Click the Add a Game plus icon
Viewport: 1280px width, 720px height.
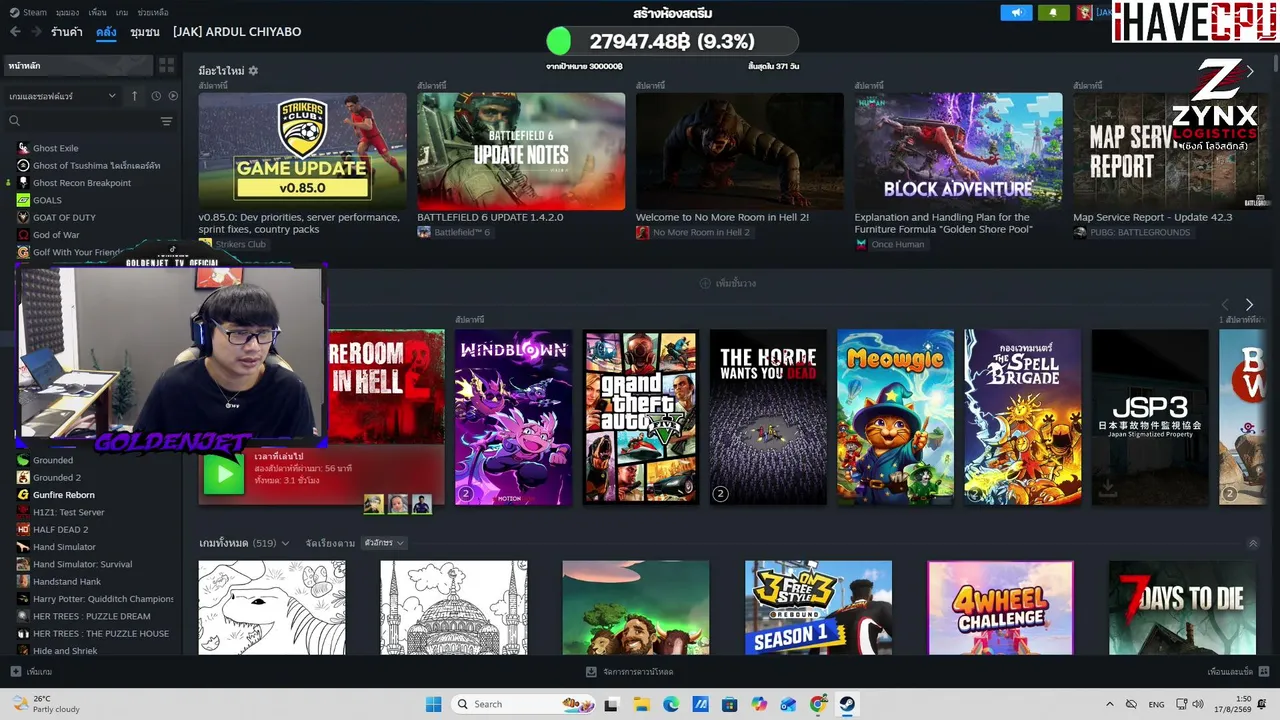click(x=16, y=672)
